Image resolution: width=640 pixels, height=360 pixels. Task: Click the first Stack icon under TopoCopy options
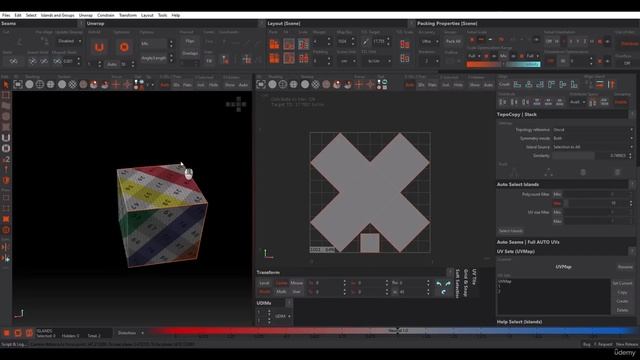(x=514, y=173)
